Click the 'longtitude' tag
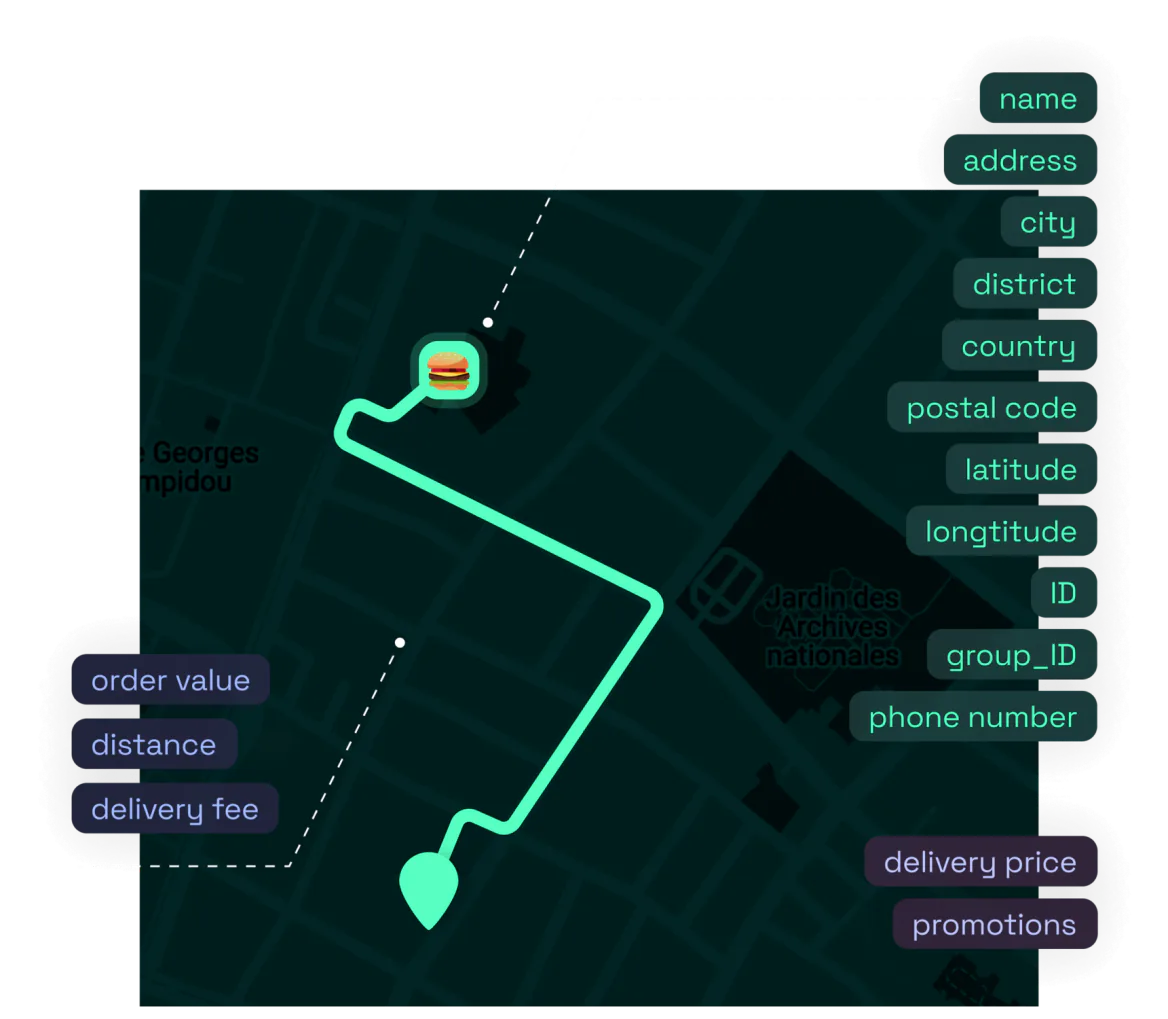 pos(1001,531)
